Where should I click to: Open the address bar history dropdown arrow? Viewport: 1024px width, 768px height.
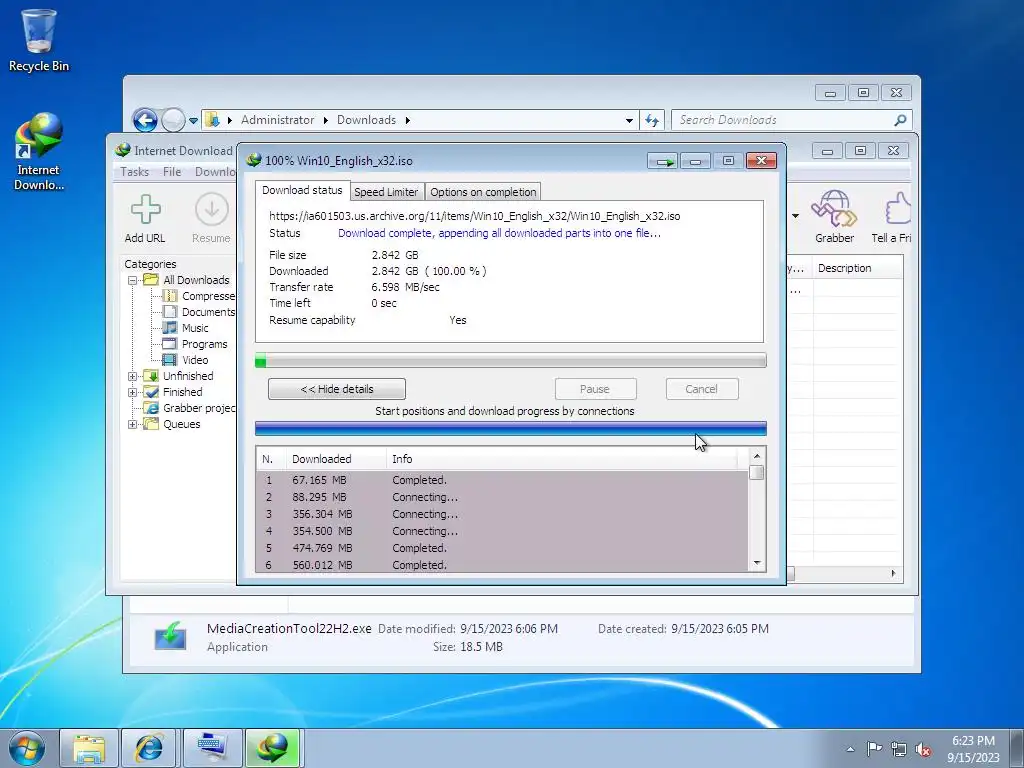tap(629, 121)
